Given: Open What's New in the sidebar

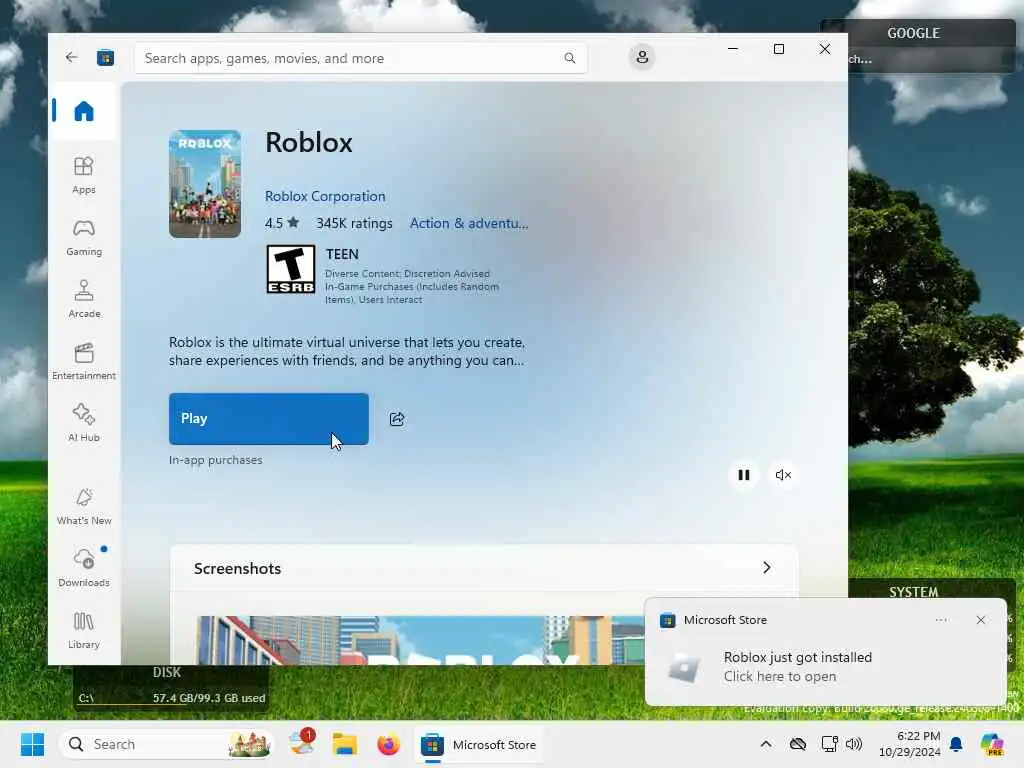Looking at the screenshot, I should pyautogui.click(x=84, y=506).
